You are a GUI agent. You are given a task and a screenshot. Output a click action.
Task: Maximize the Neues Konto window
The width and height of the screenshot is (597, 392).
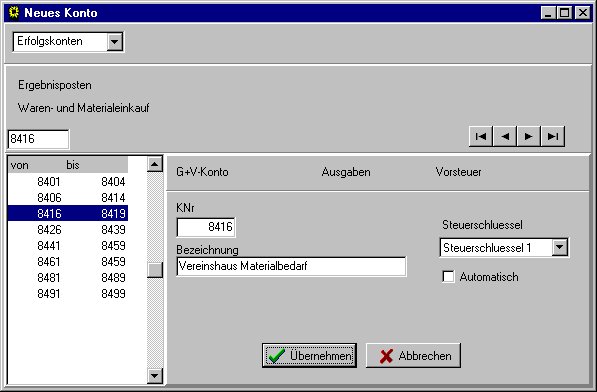[x=564, y=13]
